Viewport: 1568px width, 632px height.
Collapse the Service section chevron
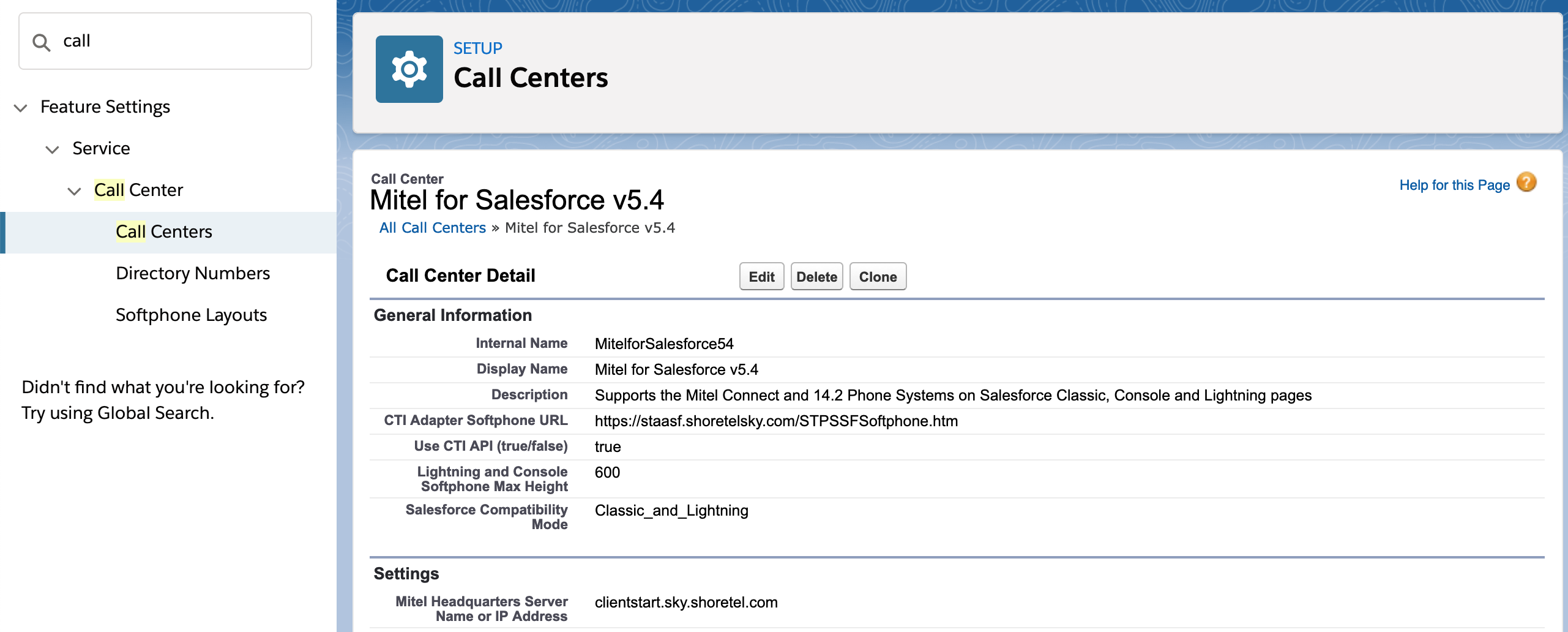pos(53,149)
